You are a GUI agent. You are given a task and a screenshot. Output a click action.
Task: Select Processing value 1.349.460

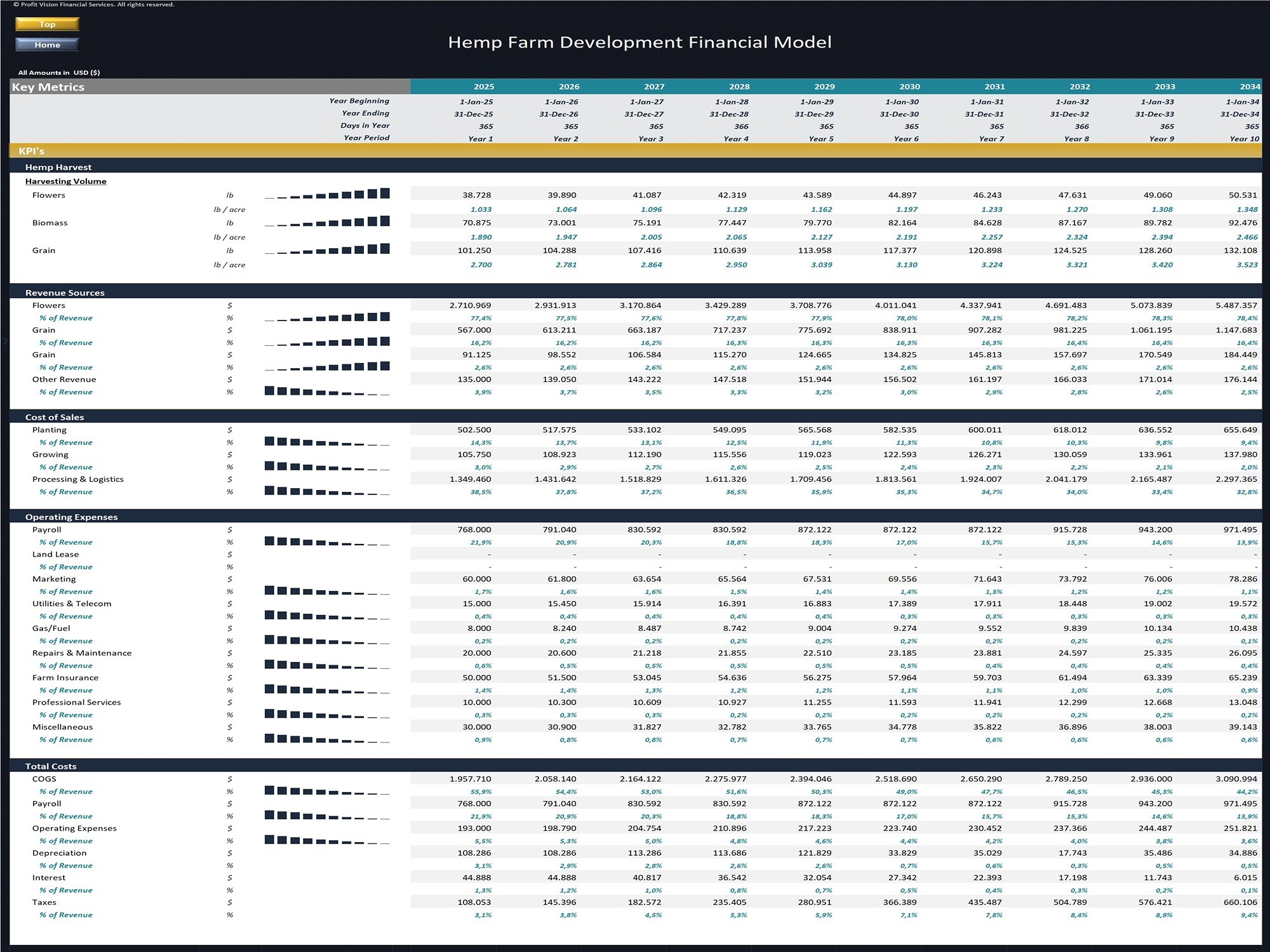[470, 480]
